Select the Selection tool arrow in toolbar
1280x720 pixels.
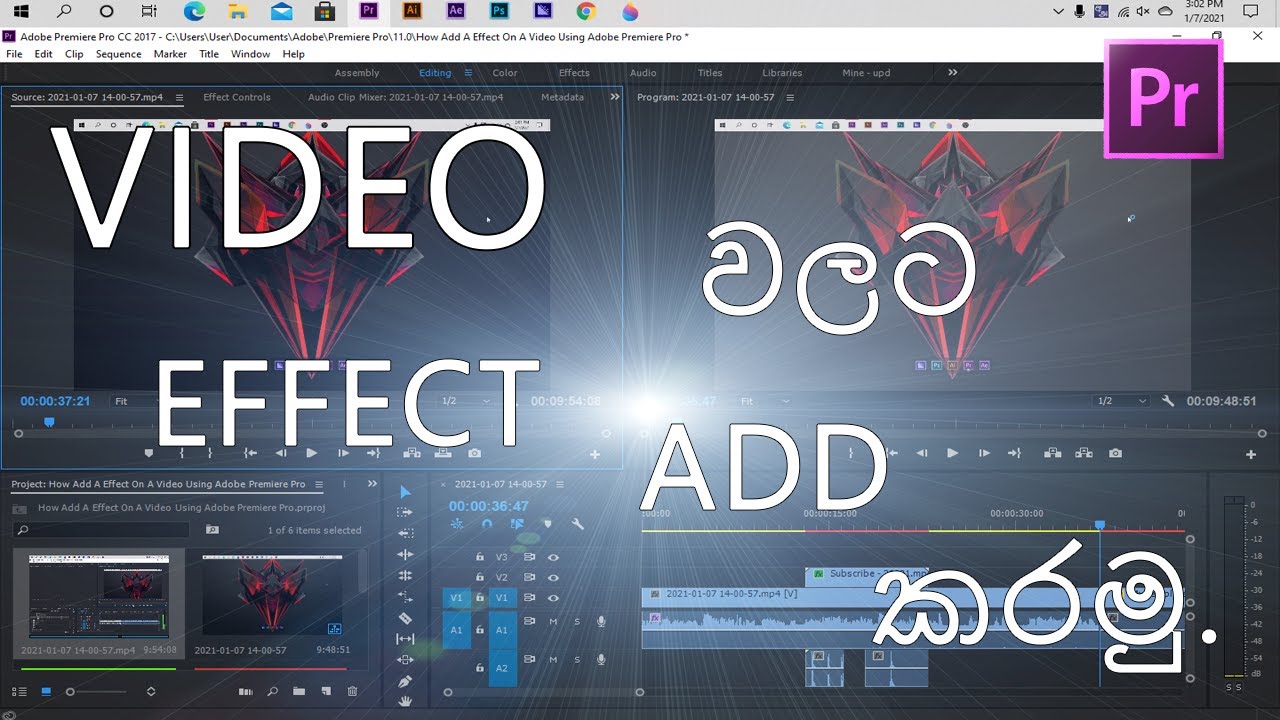[405, 492]
